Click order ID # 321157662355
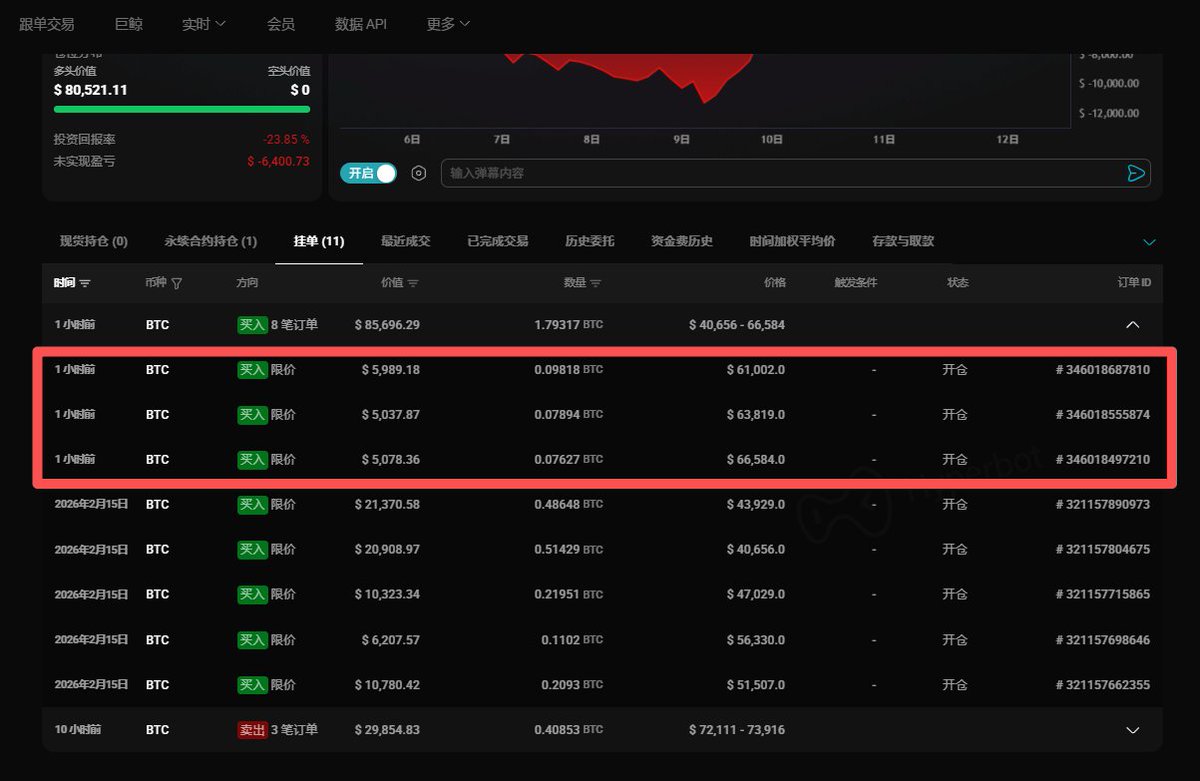This screenshot has height=781, width=1200. click(x=1103, y=685)
